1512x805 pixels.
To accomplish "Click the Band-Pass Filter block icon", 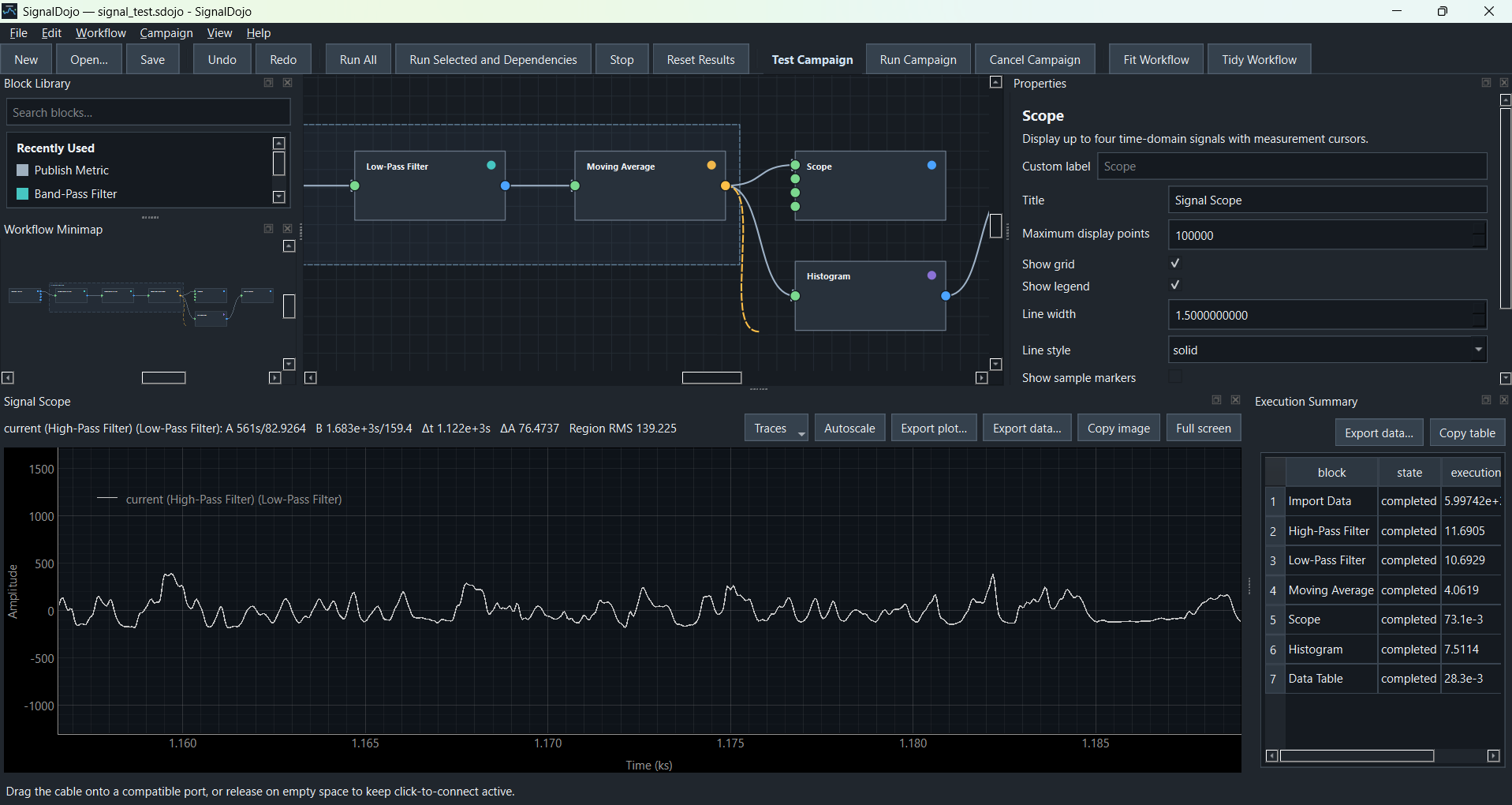I will 23,193.
